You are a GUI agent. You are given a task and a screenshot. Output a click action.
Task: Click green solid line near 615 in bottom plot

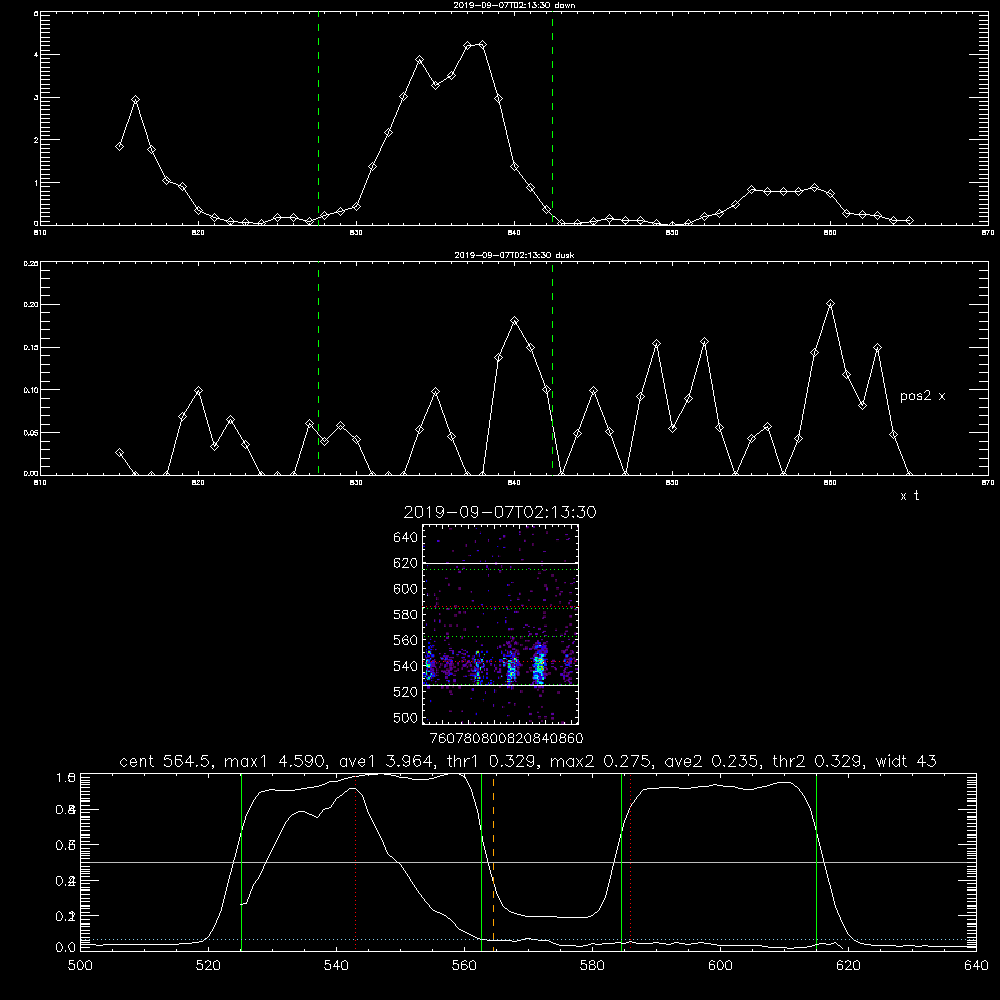coord(816,861)
